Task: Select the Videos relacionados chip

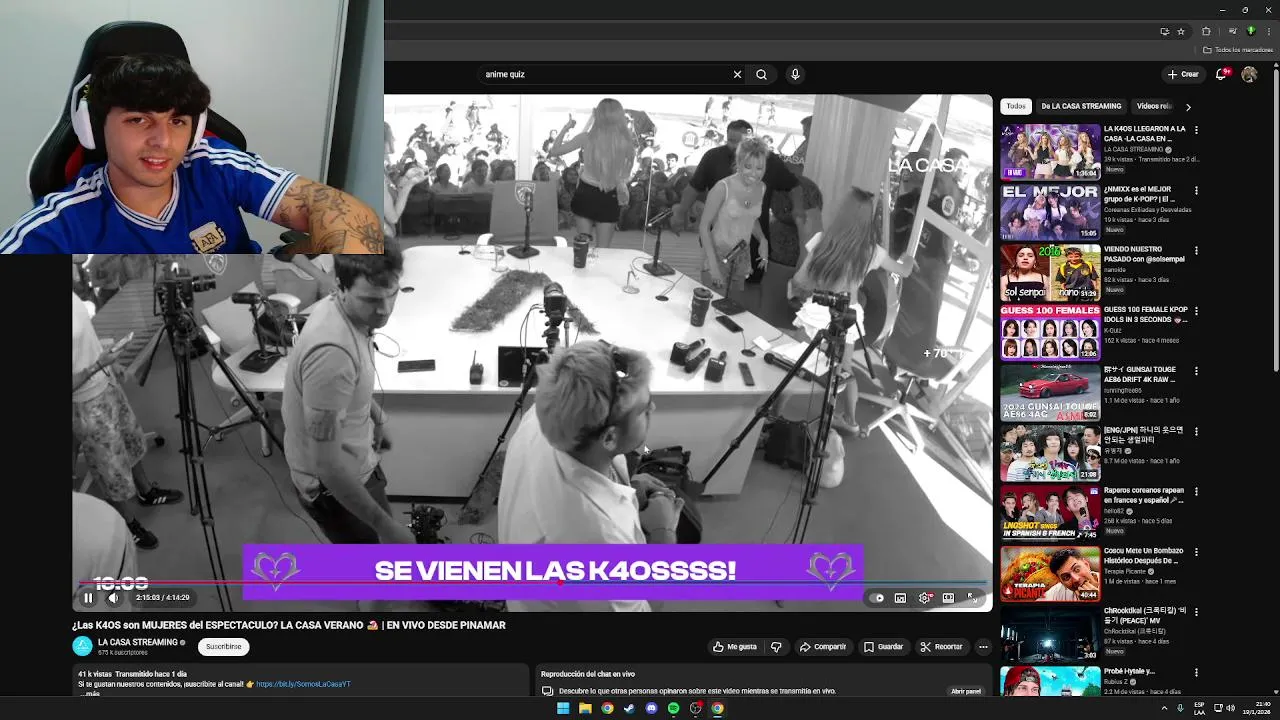Action: coord(1154,106)
